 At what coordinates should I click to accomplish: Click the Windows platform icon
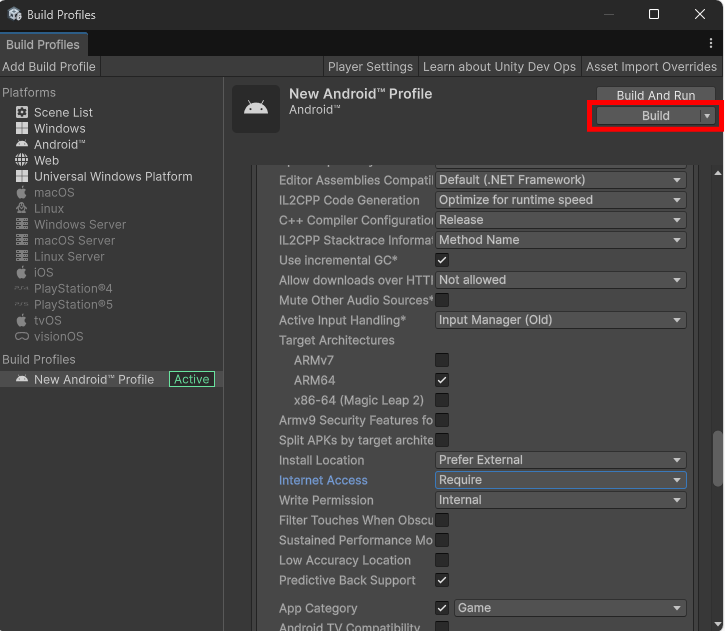click(22, 129)
